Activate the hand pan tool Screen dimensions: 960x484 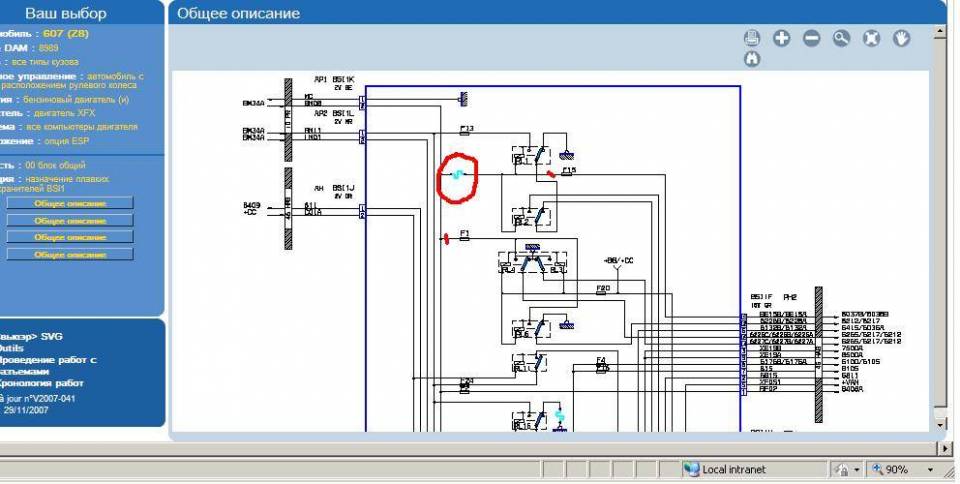pyautogui.click(x=902, y=38)
